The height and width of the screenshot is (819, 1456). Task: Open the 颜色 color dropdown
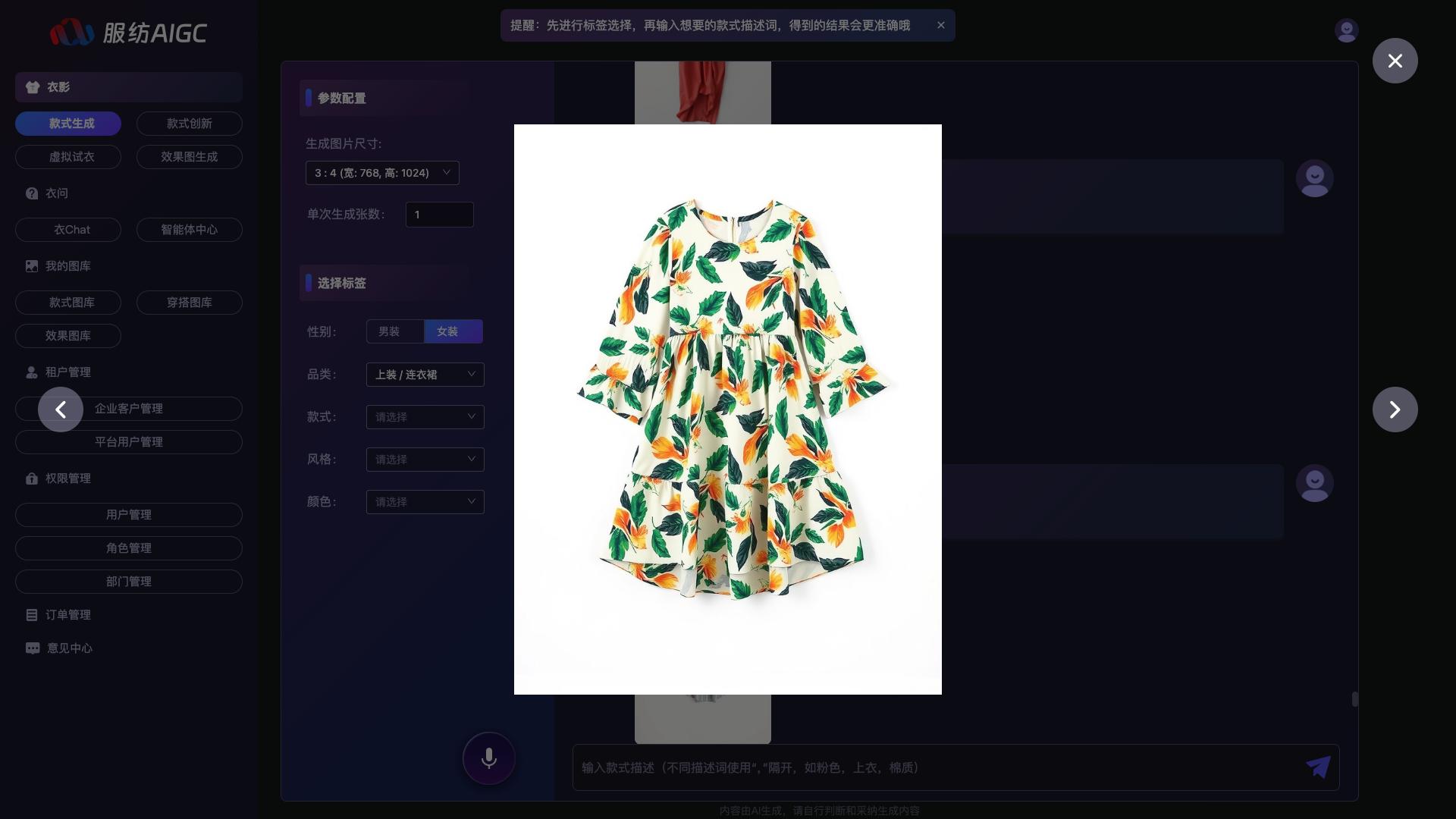tap(425, 502)
